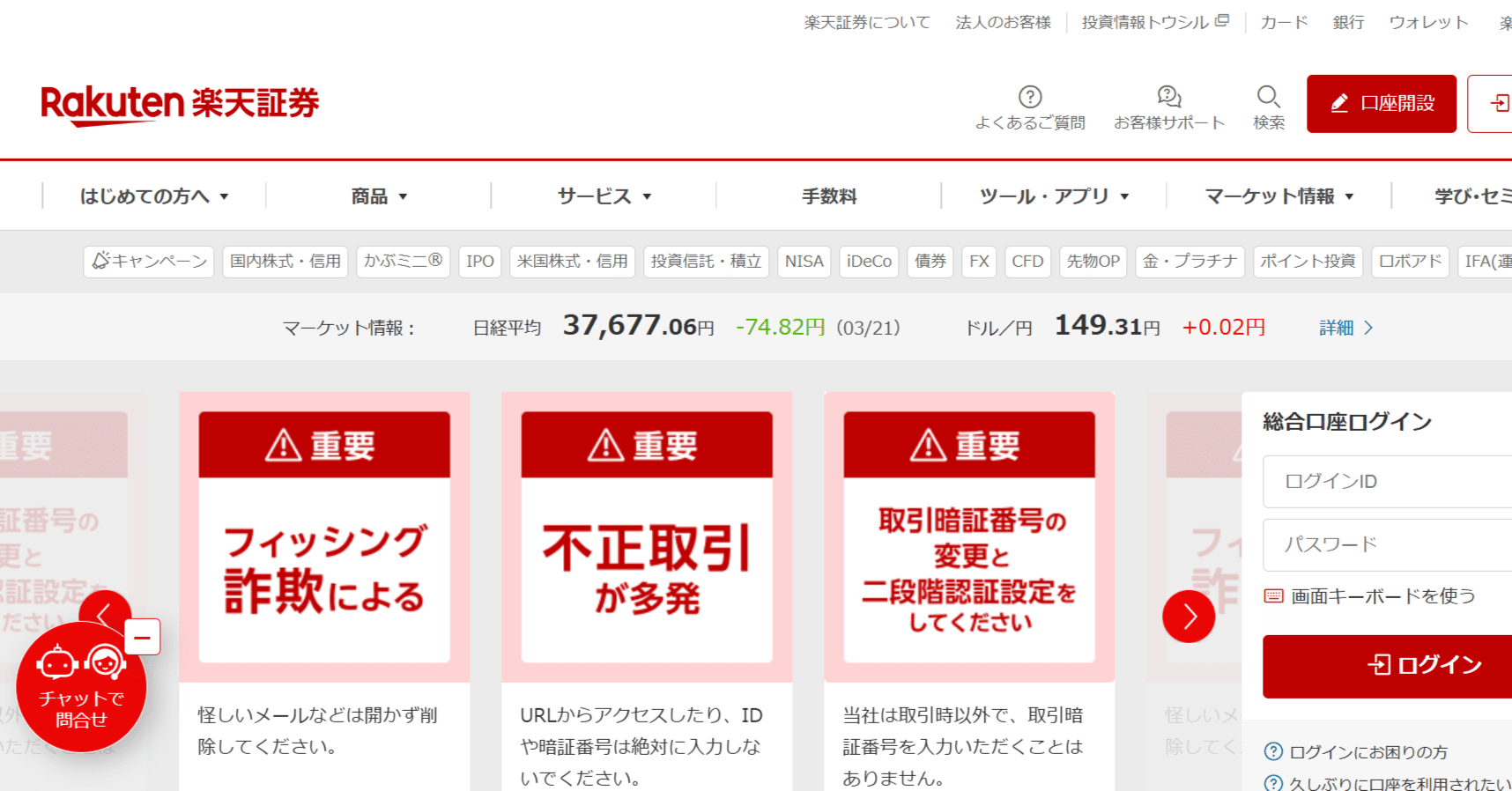This screenshot has height=791, width=1512.
Task: Select 先物OP tag
Action: [x=1093, y=262]
